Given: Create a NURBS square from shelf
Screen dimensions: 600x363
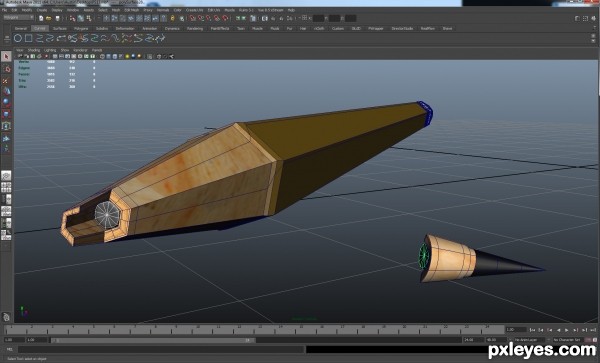Looking at the screenshot, I should click(29, 38).
